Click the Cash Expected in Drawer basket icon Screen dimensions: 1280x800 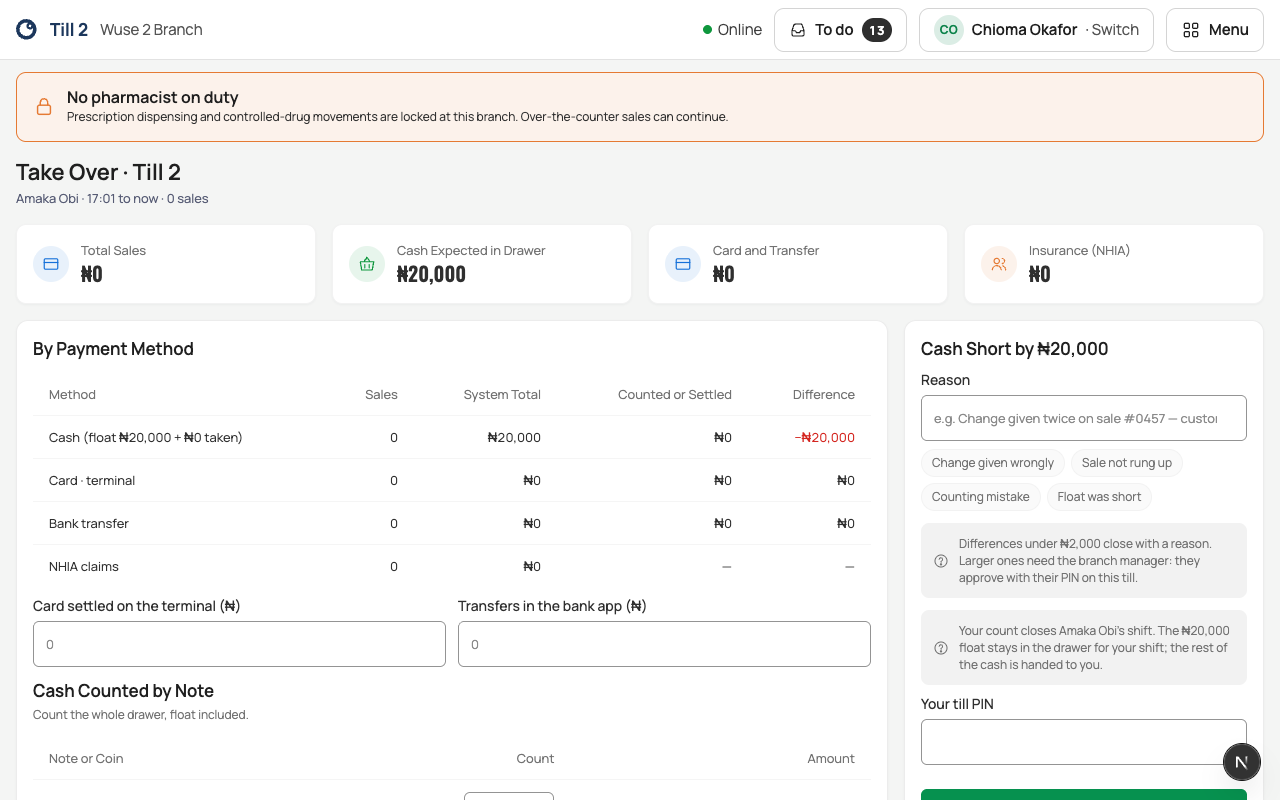(x=367, y=264)
